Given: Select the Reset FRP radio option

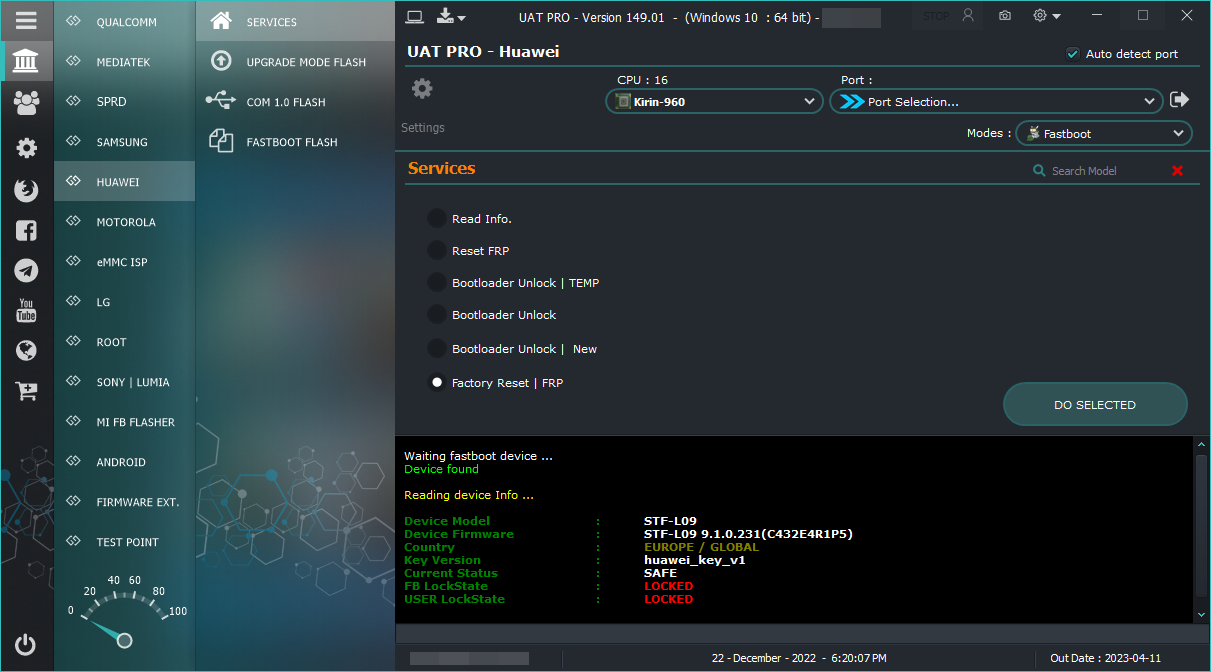Looking at the screenshot, I should point(437,250).
